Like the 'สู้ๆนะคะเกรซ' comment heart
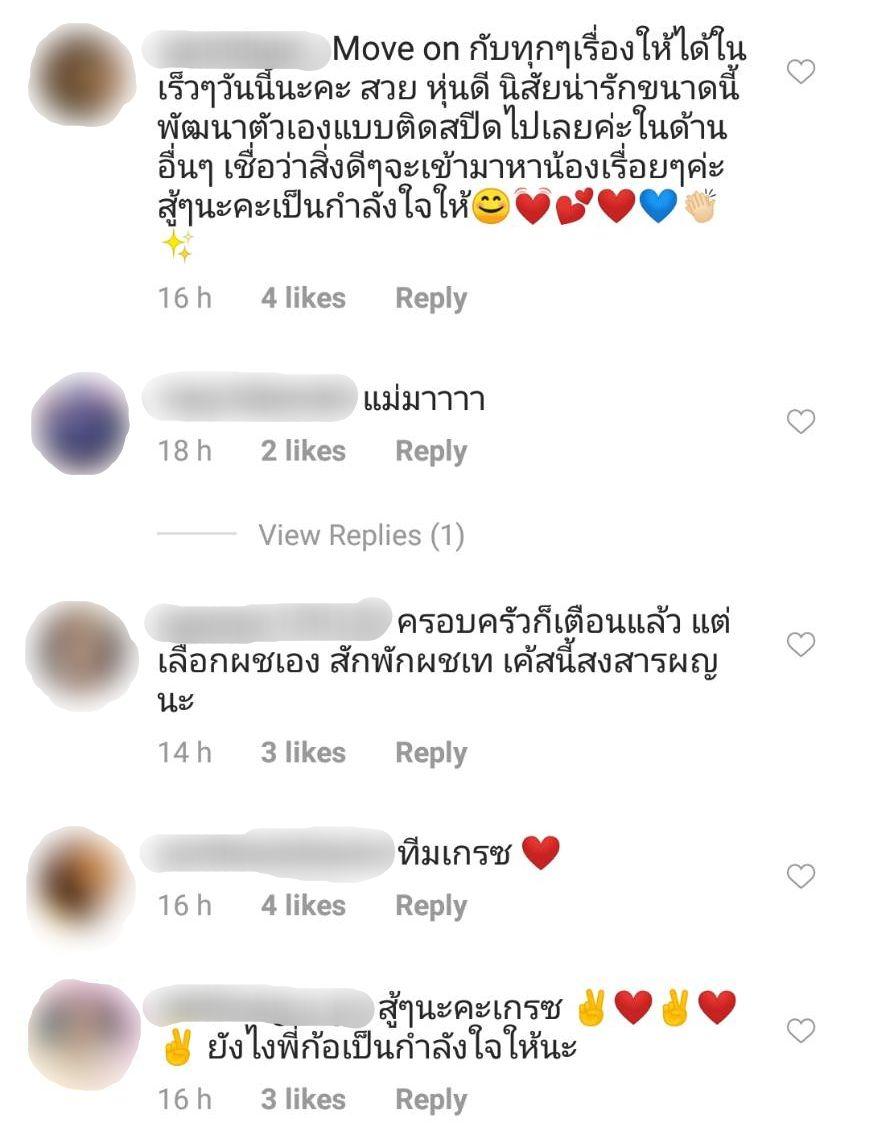869x1134 pixels. coord(800,1031)
